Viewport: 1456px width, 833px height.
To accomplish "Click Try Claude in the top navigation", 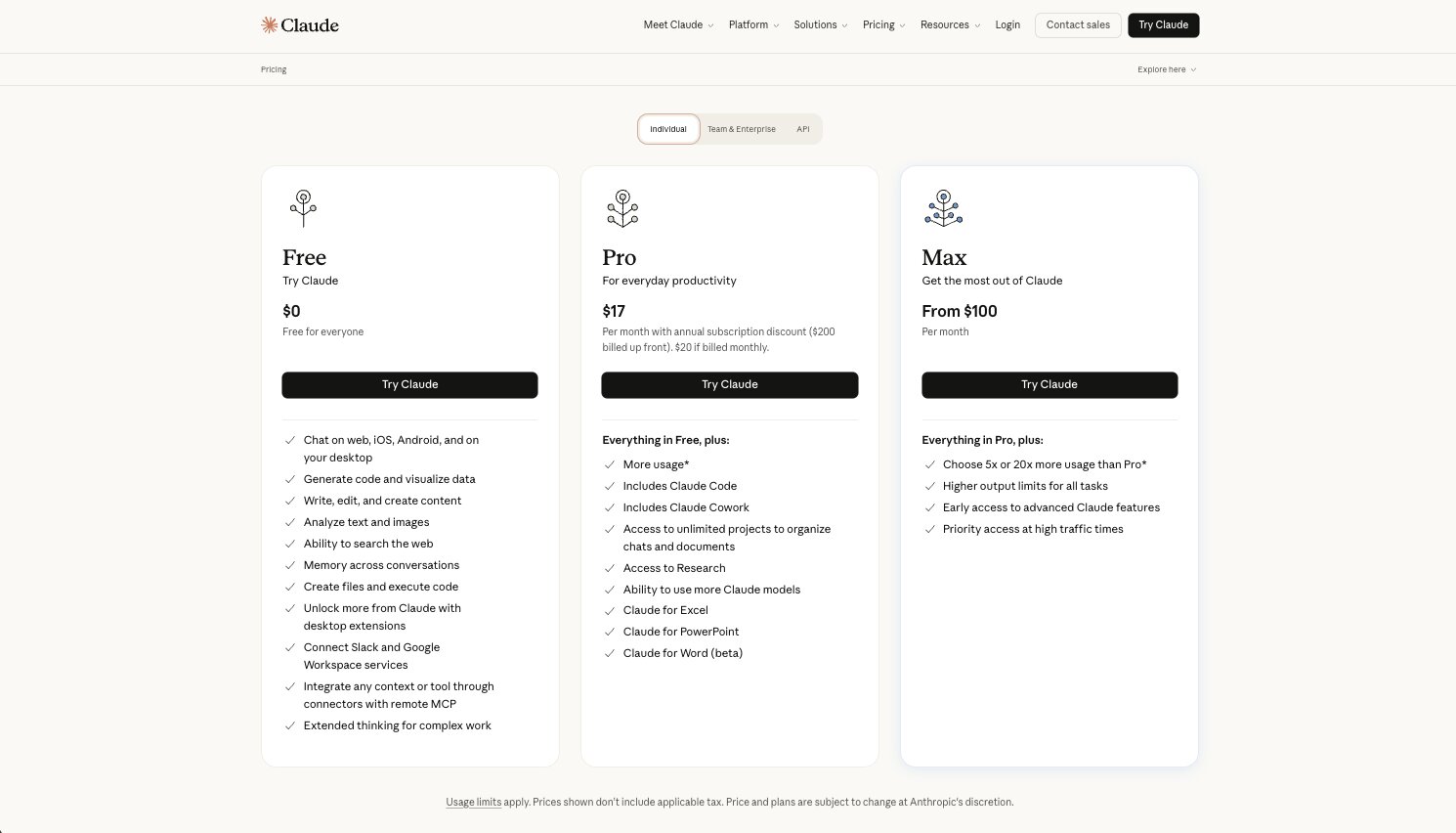I will [x=1163, y=25].
